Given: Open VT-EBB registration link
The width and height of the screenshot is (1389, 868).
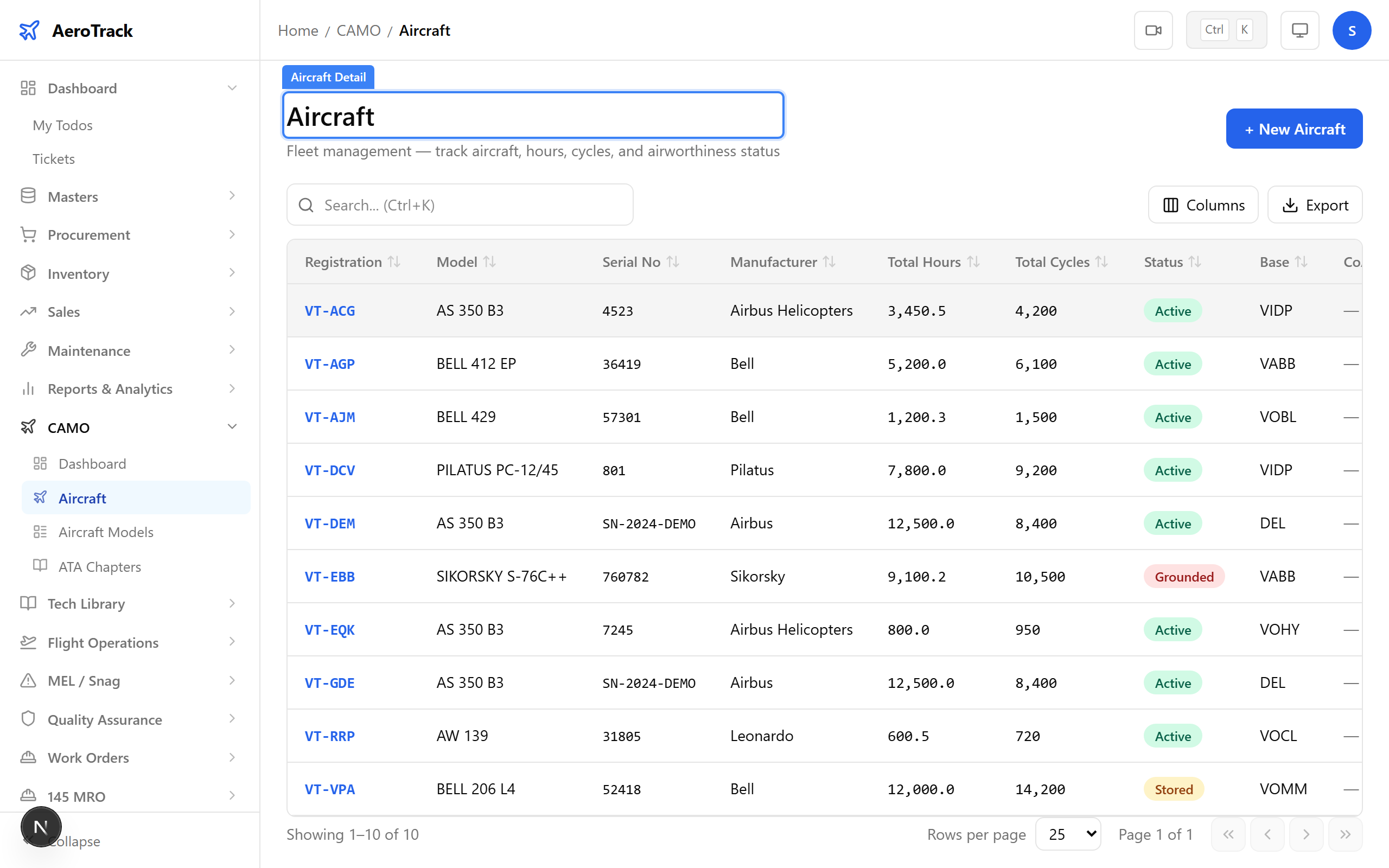Looking at the screenshot, I should 329,576.
